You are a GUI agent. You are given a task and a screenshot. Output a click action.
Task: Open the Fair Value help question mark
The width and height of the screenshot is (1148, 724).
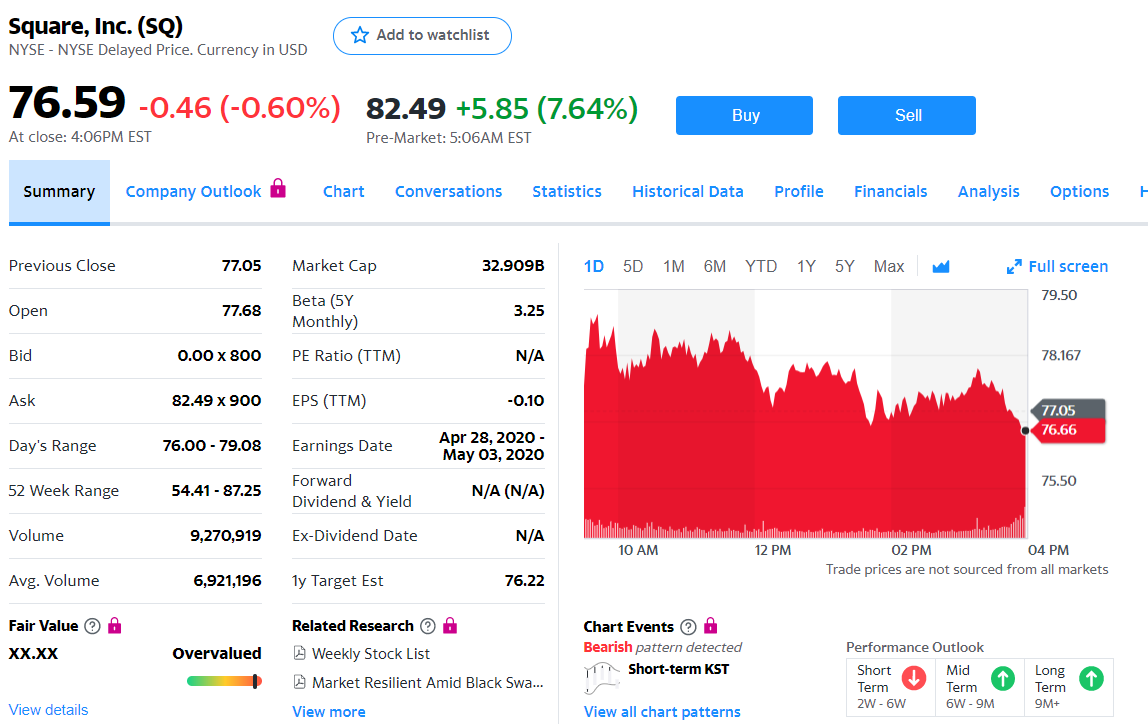click(92, 626)
